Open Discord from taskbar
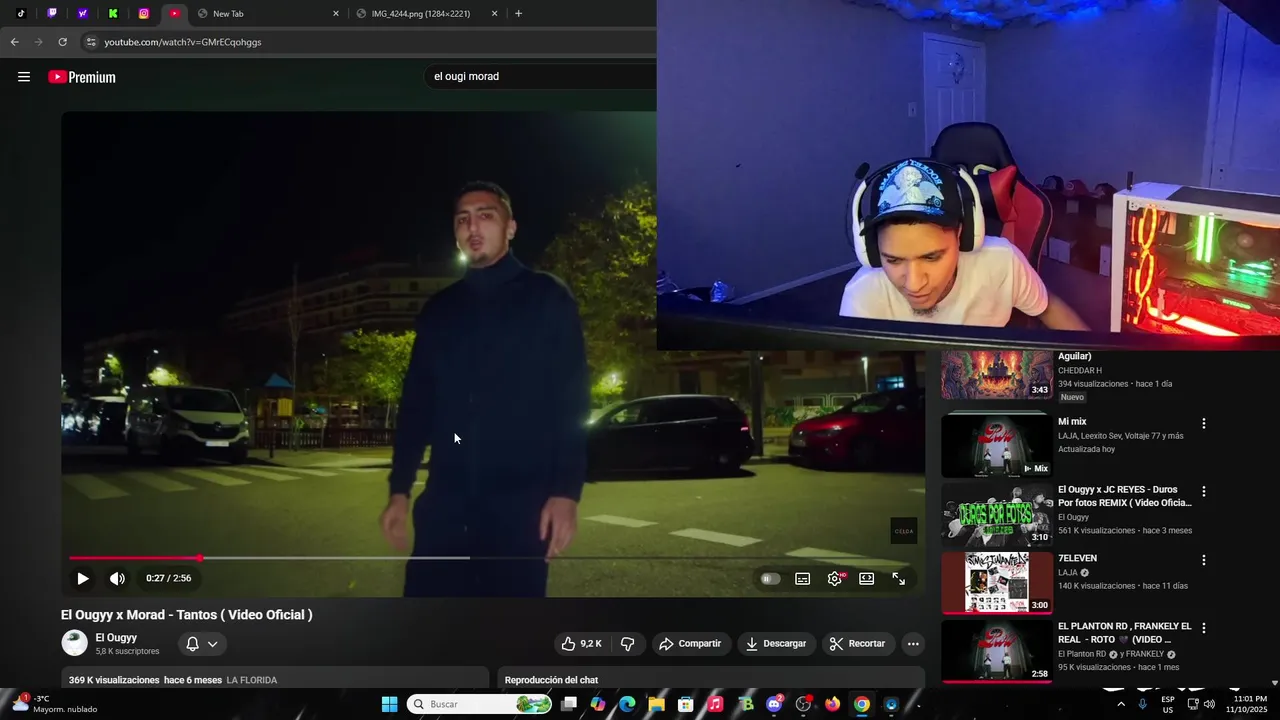This screenshot has height=720, width=1280. pos(774,704)
